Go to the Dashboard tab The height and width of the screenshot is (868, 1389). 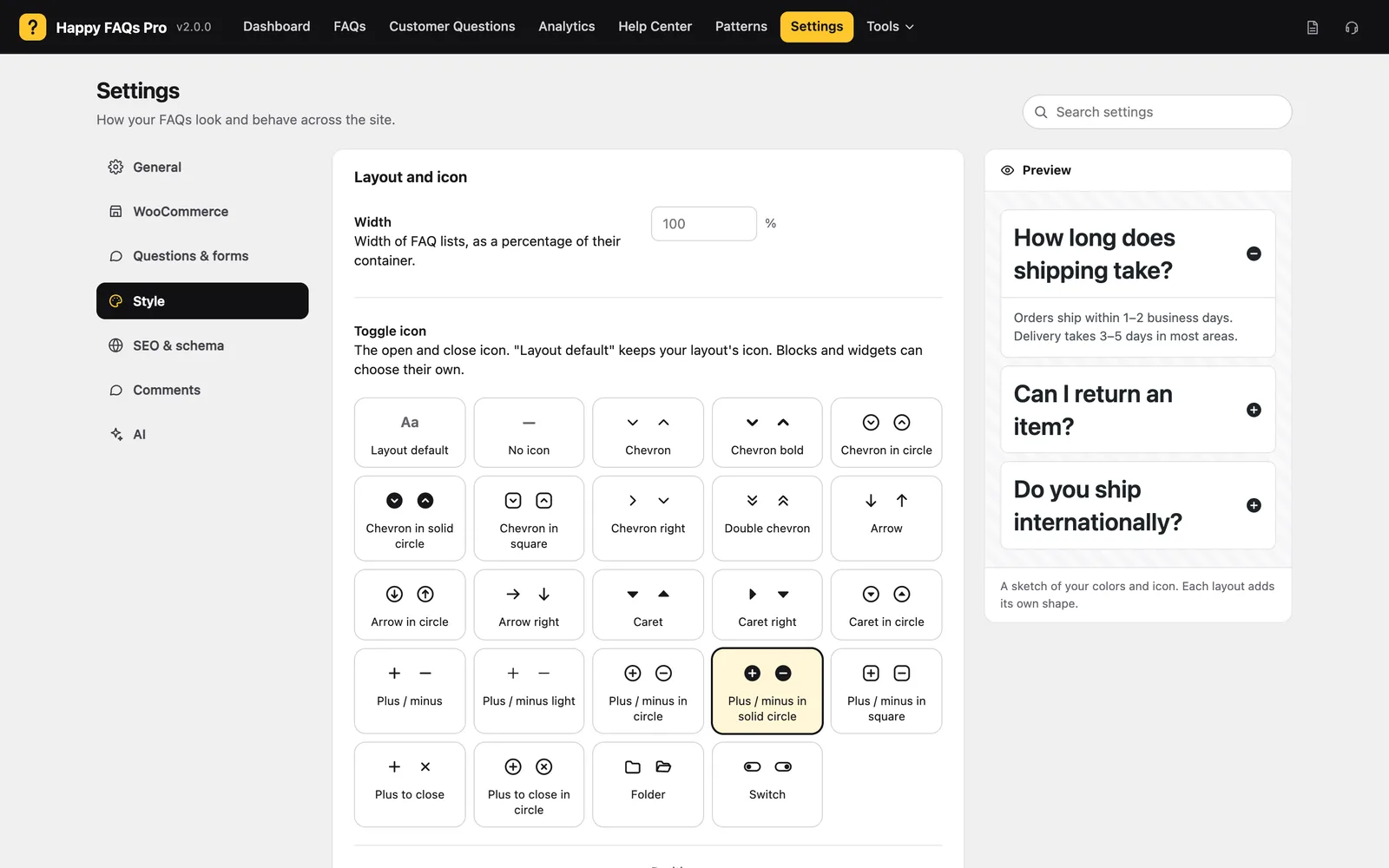pyautogui.click(x=276, y=27)
